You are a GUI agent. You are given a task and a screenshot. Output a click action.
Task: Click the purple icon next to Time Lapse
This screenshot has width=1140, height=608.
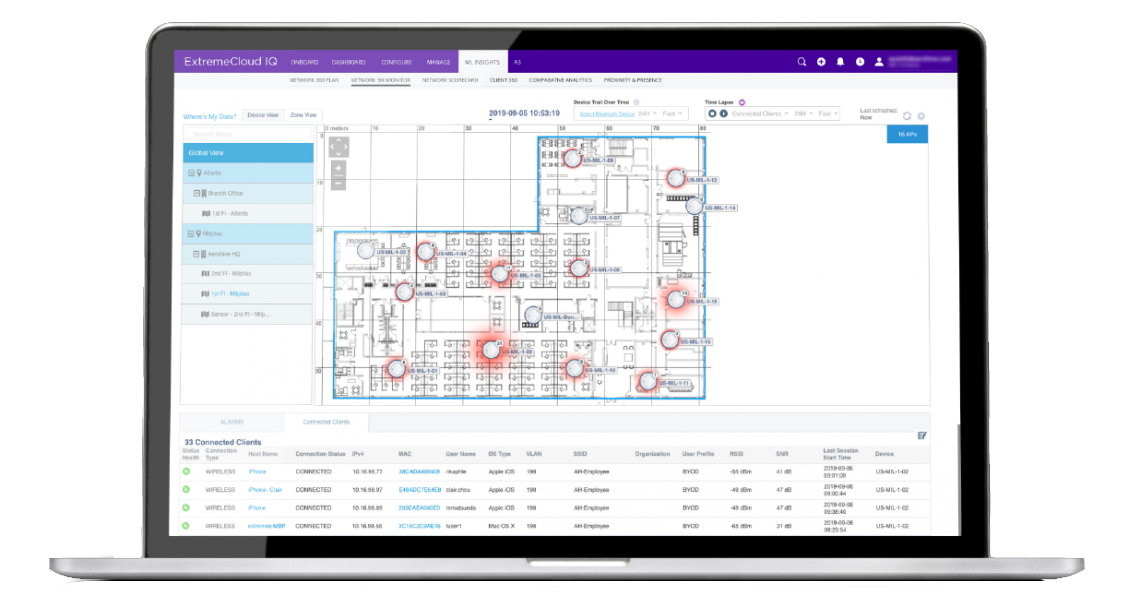click(x=742, y=103)
